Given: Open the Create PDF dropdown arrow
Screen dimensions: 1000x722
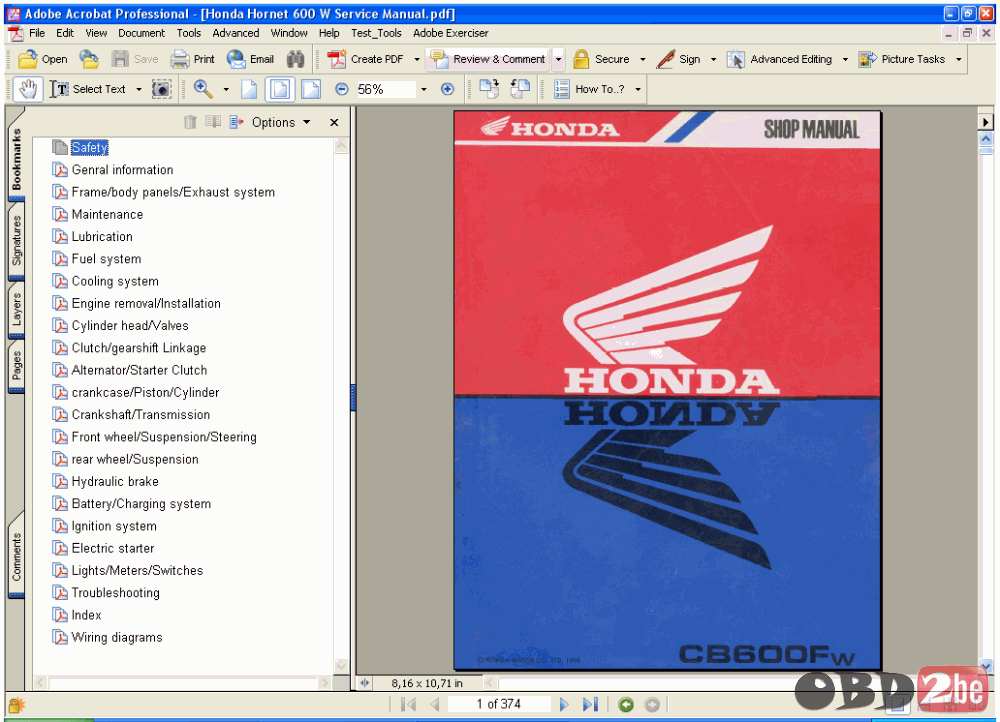Looking at the screenshot, I should (416, 59).
